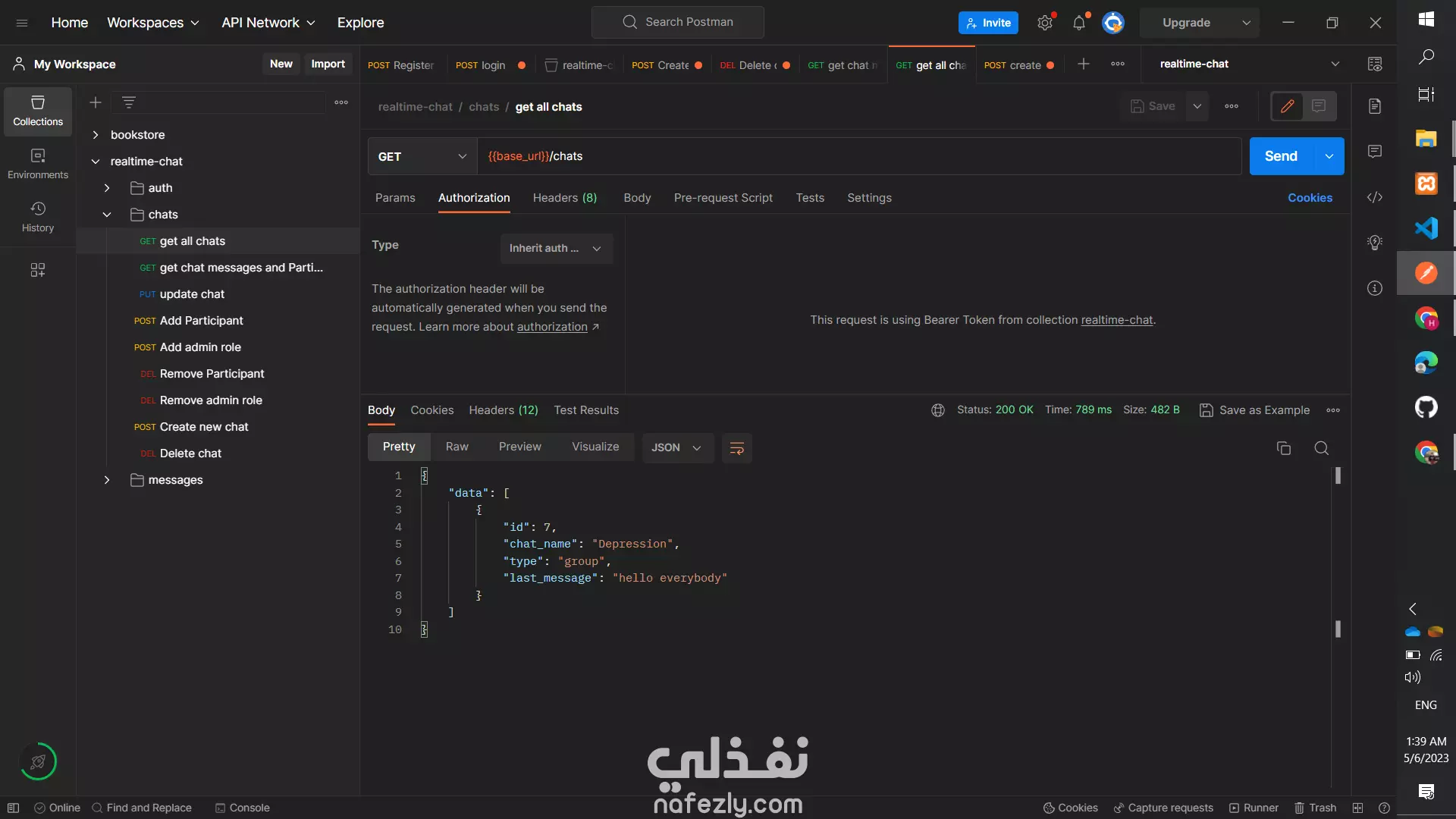Open the Collections sidebar panel
This screenshot has height=819, width=1456.
(x=38, y=111)
